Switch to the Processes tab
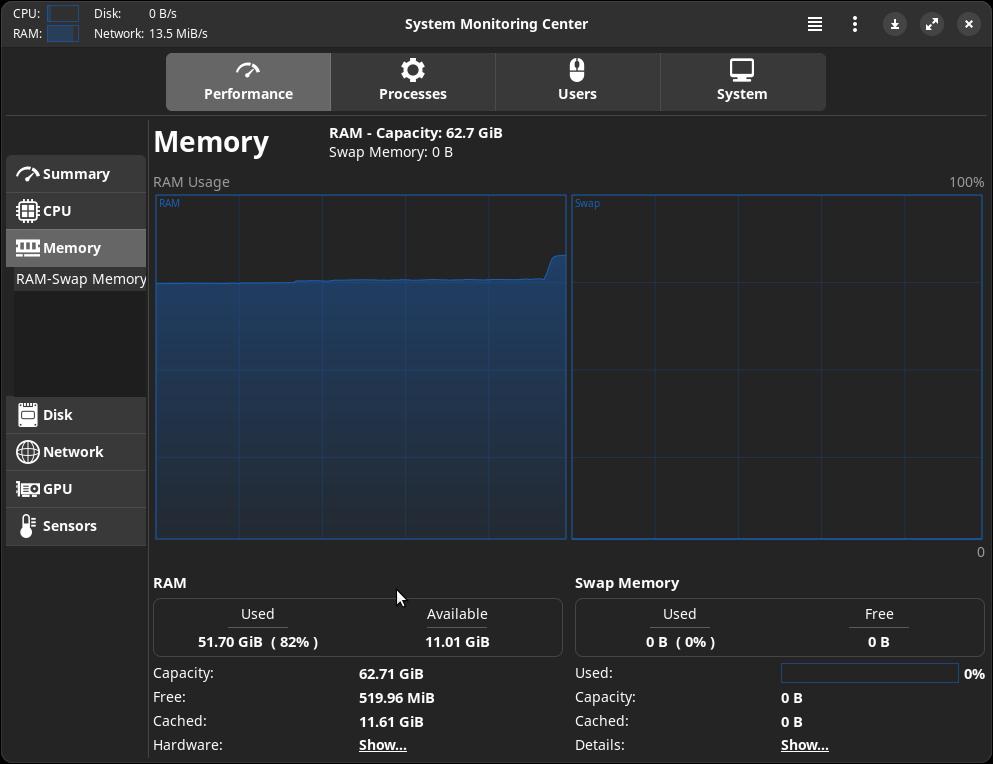Viewport: 993px width, 764px height. coord(413,82)
